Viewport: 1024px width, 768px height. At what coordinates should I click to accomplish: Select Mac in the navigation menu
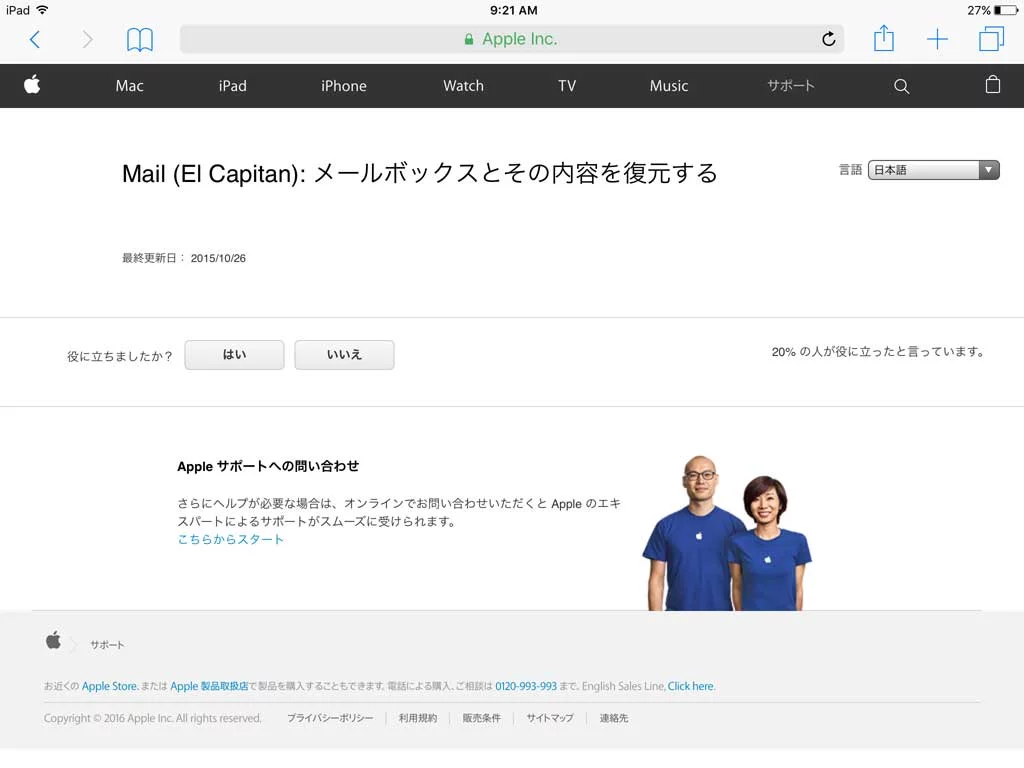click(129, 86)
